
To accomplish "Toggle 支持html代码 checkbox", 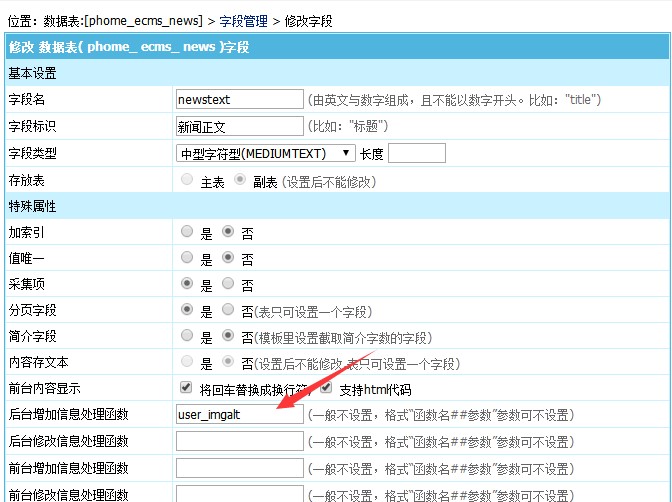I will [x=326, y=388].
